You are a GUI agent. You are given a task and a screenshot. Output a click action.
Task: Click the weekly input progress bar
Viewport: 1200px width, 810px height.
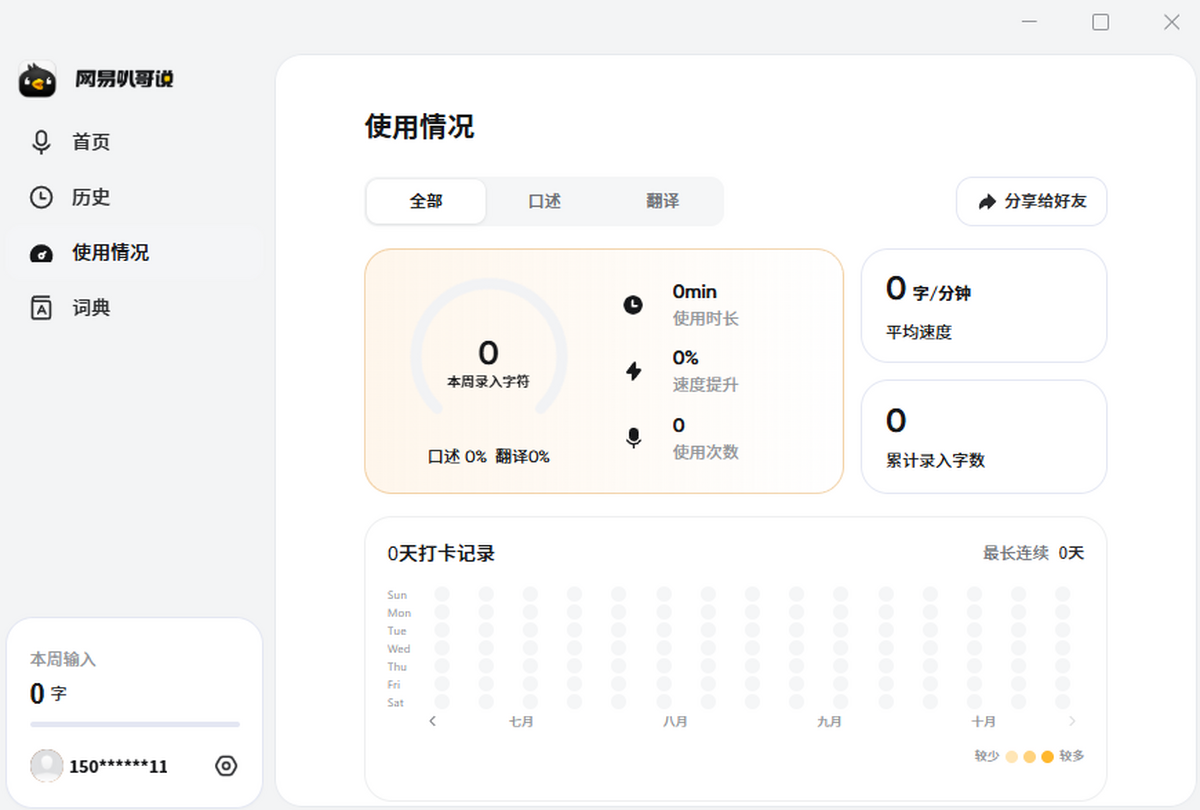[135, 724]
